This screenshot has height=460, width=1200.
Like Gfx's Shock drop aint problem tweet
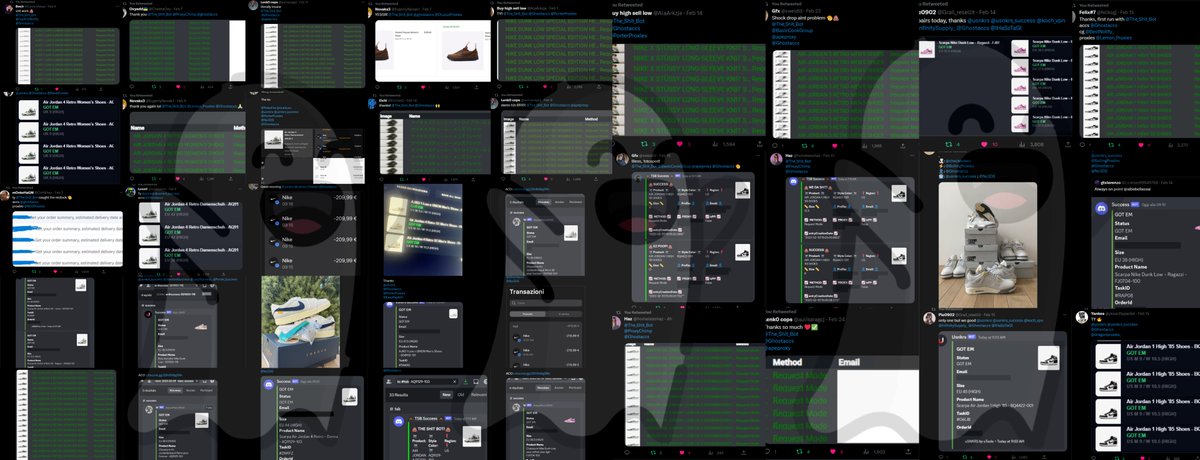coord(834,145)
